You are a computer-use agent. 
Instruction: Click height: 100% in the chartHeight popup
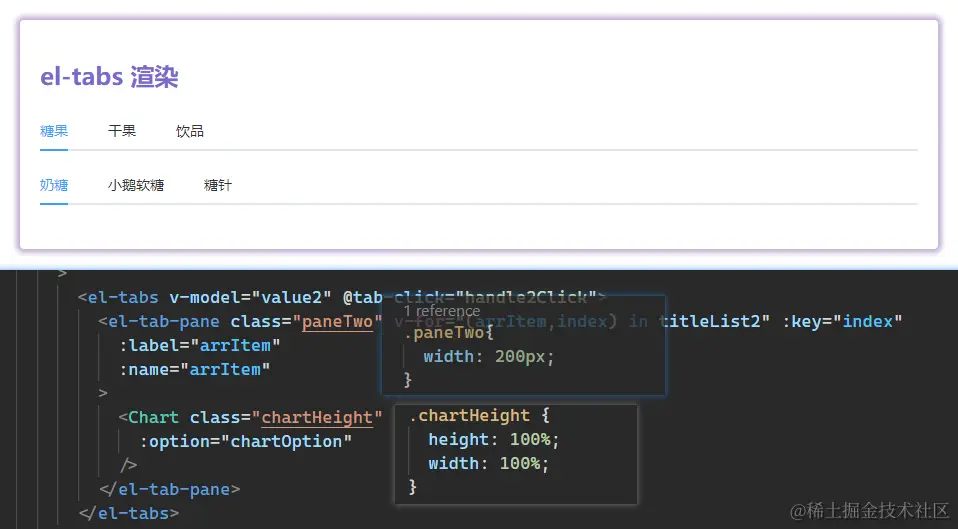click(x=494, y=439)
